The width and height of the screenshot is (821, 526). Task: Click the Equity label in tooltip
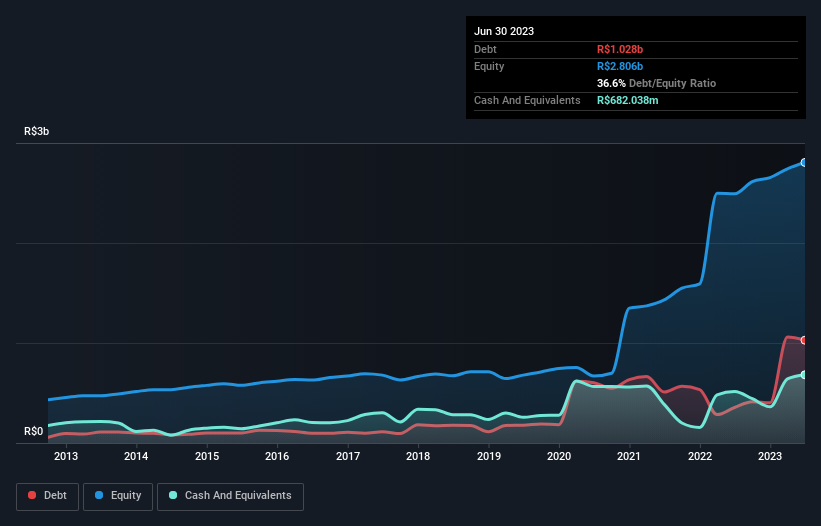pos(489,66)
